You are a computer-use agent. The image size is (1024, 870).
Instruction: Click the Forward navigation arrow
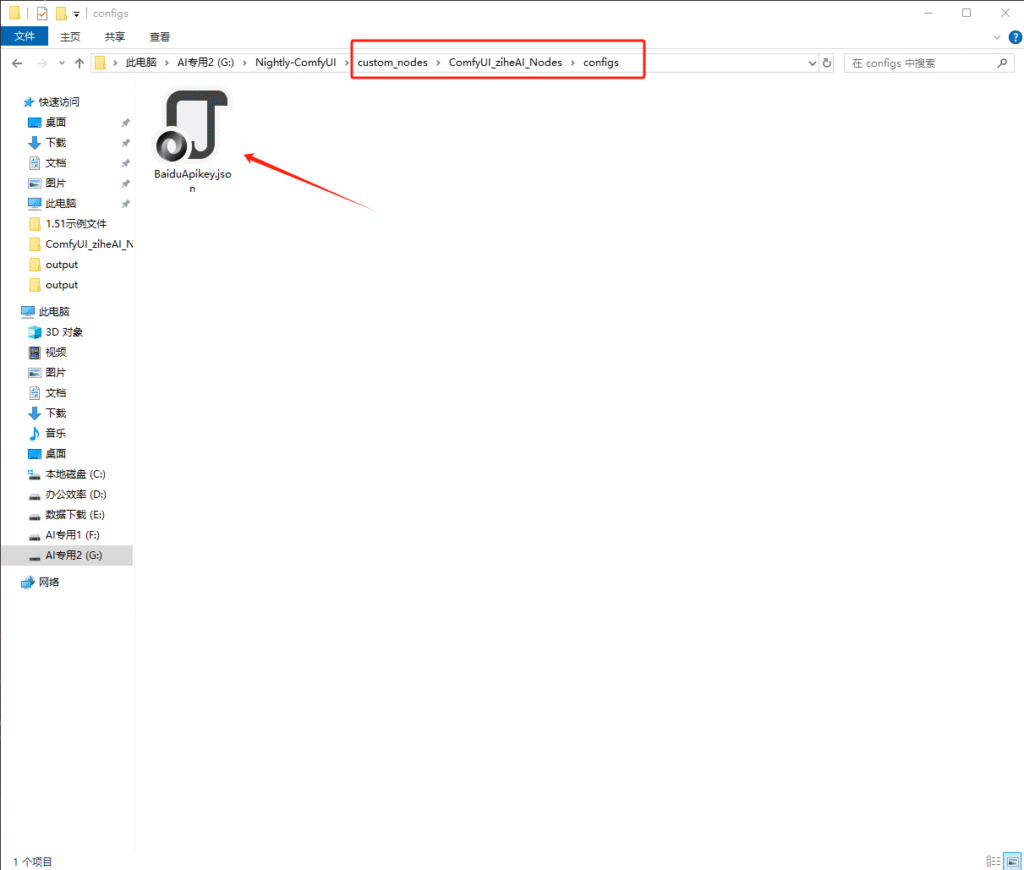(x=42, y=63)
